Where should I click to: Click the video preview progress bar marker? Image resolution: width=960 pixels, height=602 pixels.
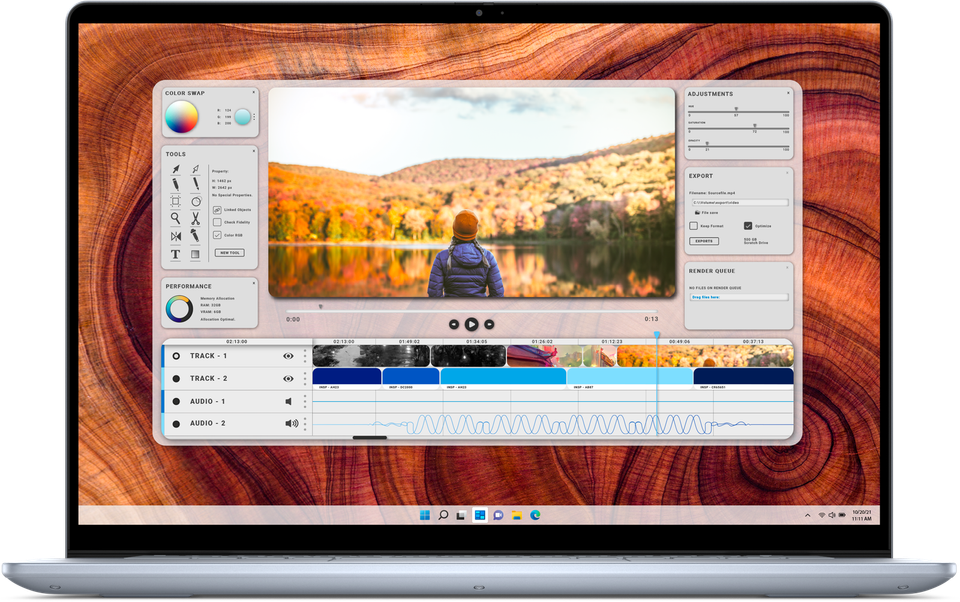coord(320,307)
